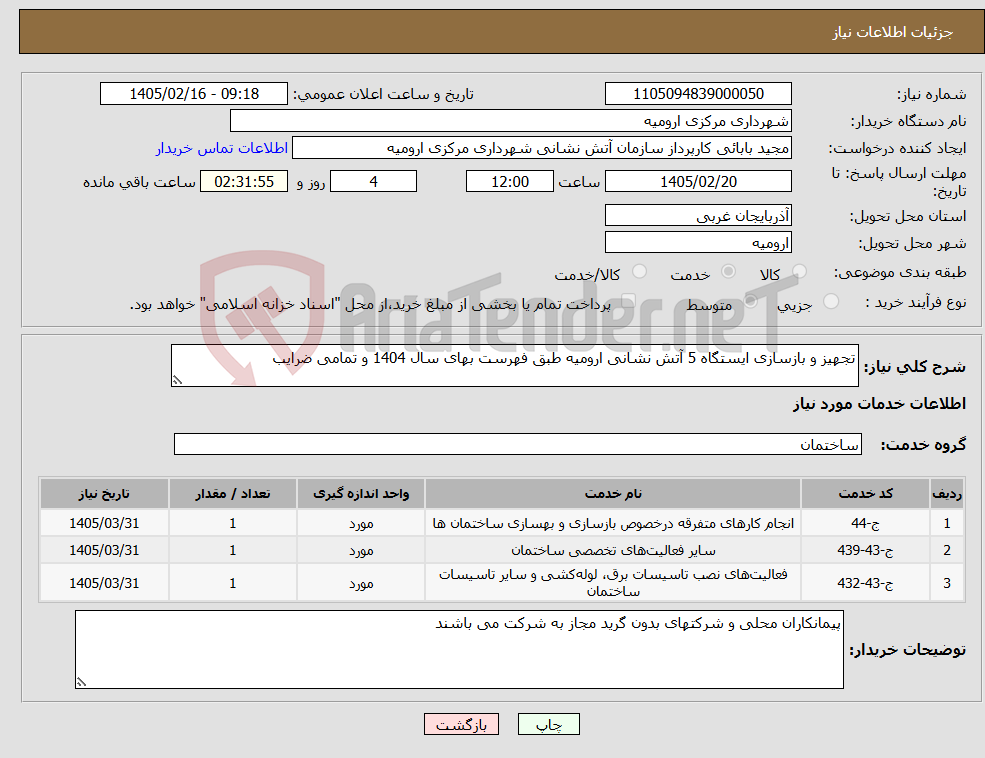Select the کالا radio button
Screen dimensions: 985x758
pyautogui.click(x=799, y=271)
